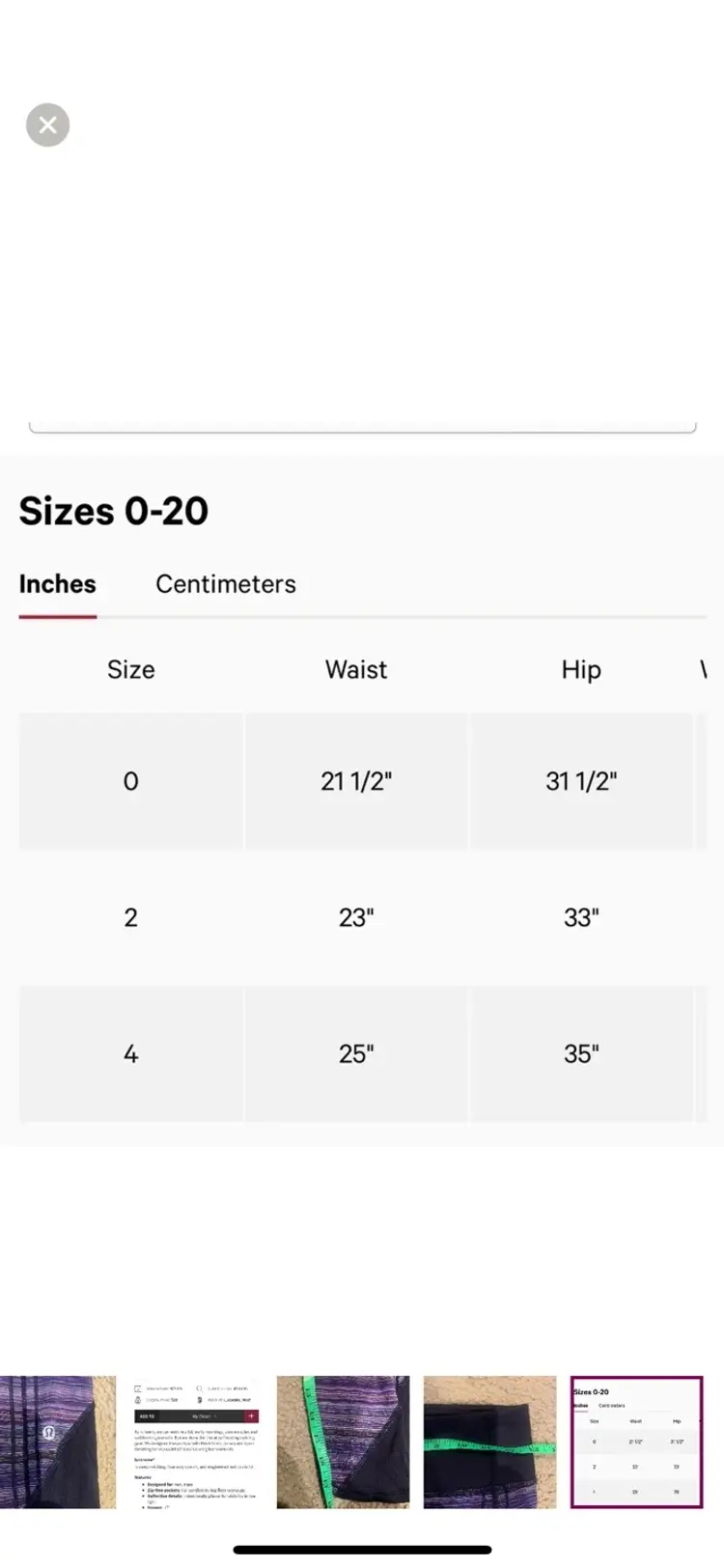Select the size 4 row cell

click(x=130, y=1053)
